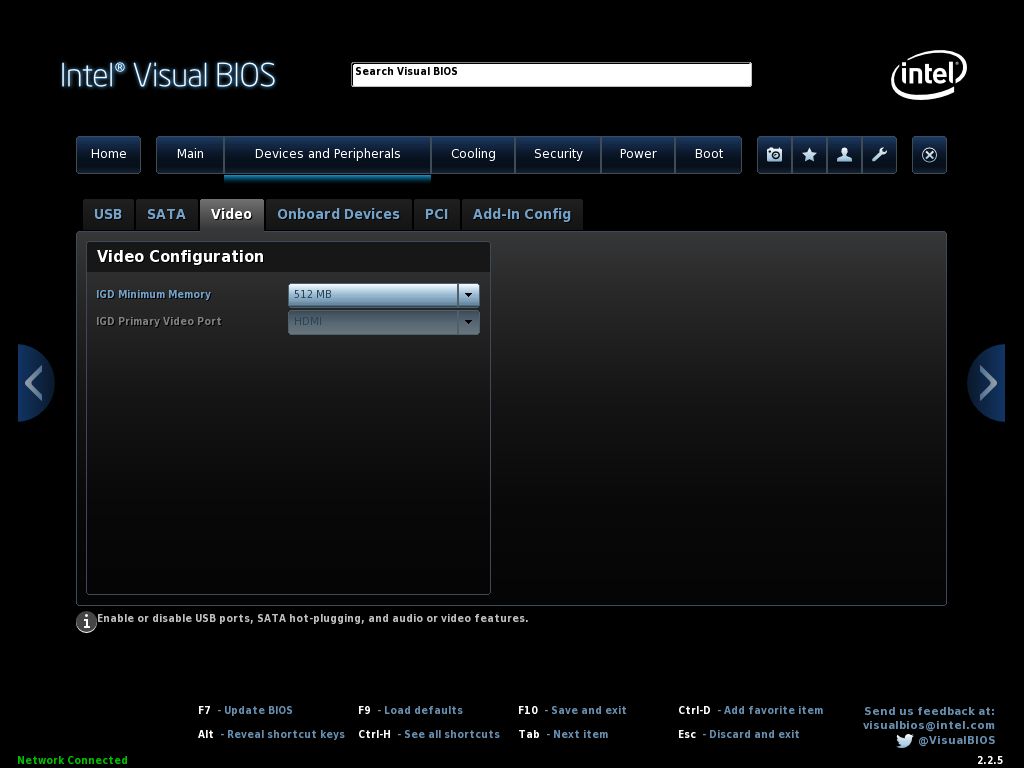
Task: Click the exit X icon in toolbar
Action: [929, 155]
